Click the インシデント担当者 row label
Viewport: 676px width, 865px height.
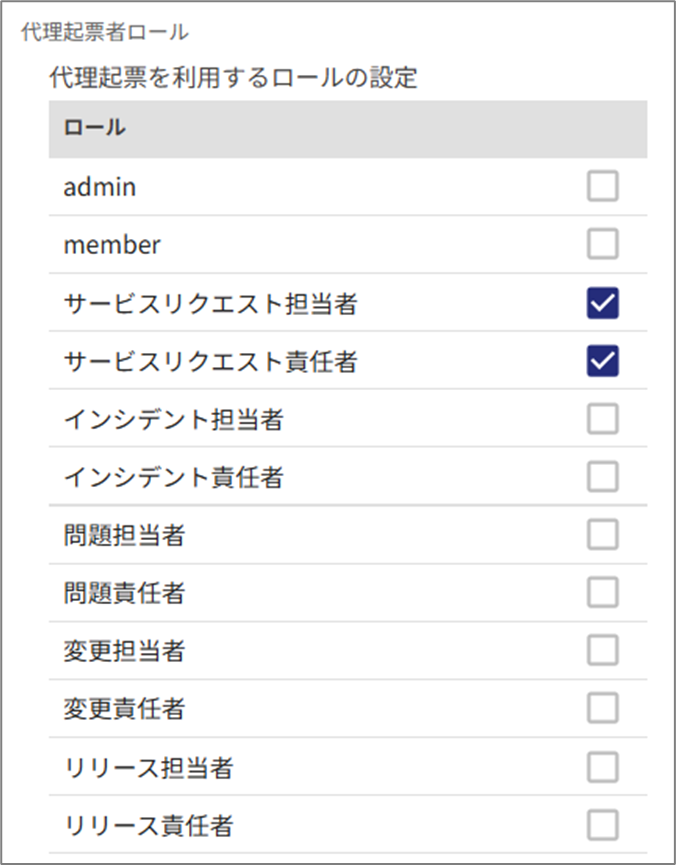tap(173, 420)
